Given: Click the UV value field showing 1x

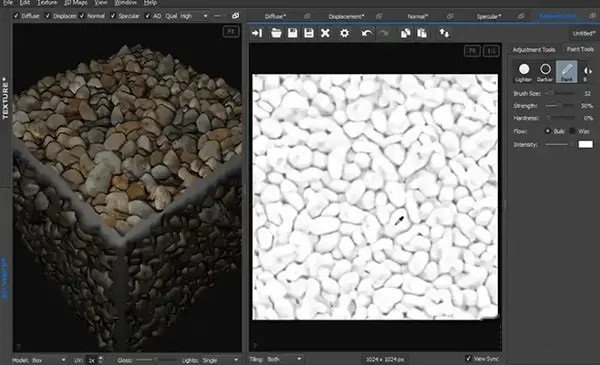Looking at the screenshot, I should pos(92,360).
